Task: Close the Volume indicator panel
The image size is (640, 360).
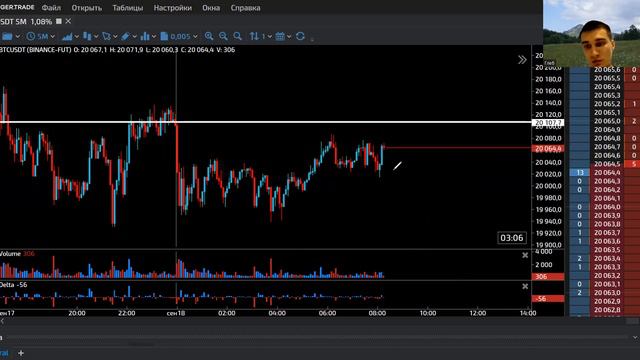Action: pyautogui.click(x=525, y=255)
